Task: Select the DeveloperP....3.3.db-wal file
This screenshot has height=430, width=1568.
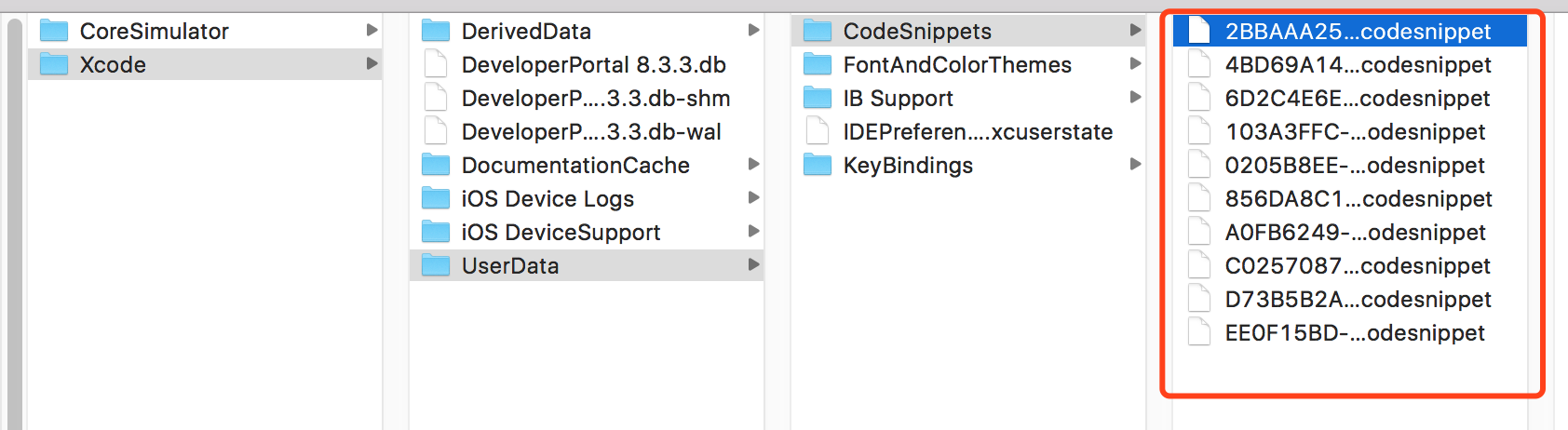Action: click(587, 132)
